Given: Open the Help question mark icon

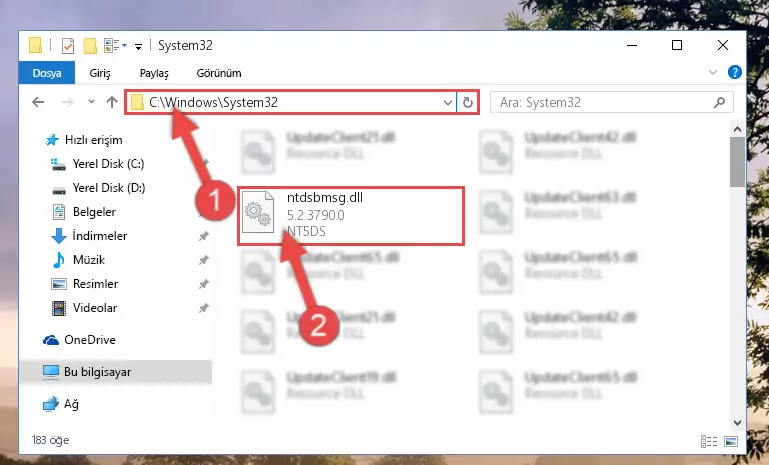Looking at the screenshot, I should pos(734,73).
